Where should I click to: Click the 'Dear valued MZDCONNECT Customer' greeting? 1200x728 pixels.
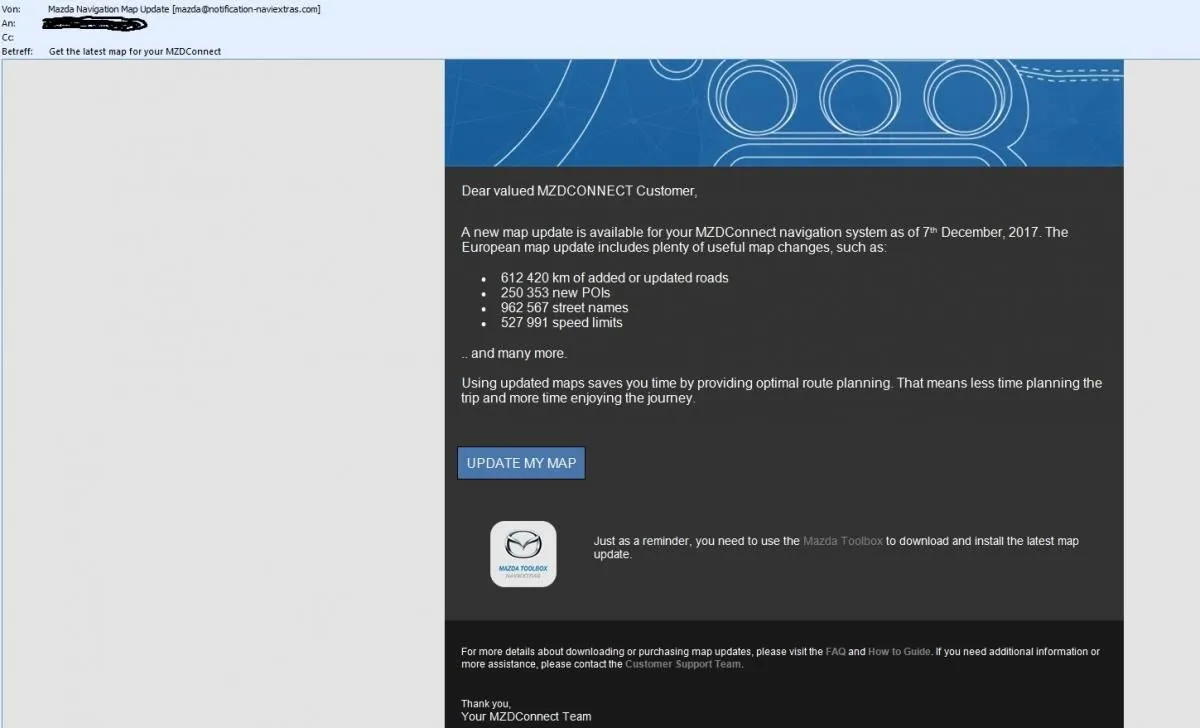579,191
